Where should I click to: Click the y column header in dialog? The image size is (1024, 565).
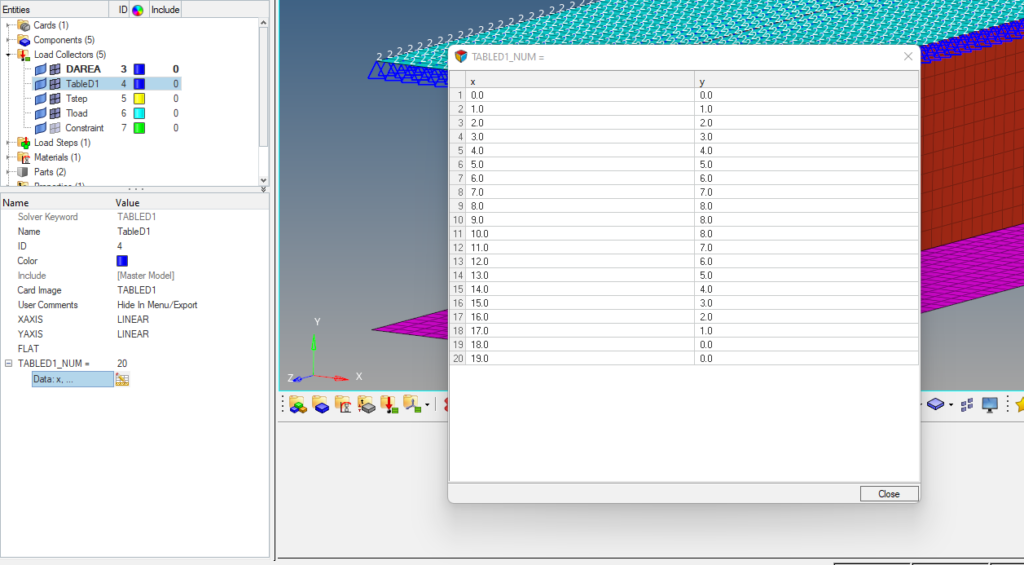pos(806,82)
